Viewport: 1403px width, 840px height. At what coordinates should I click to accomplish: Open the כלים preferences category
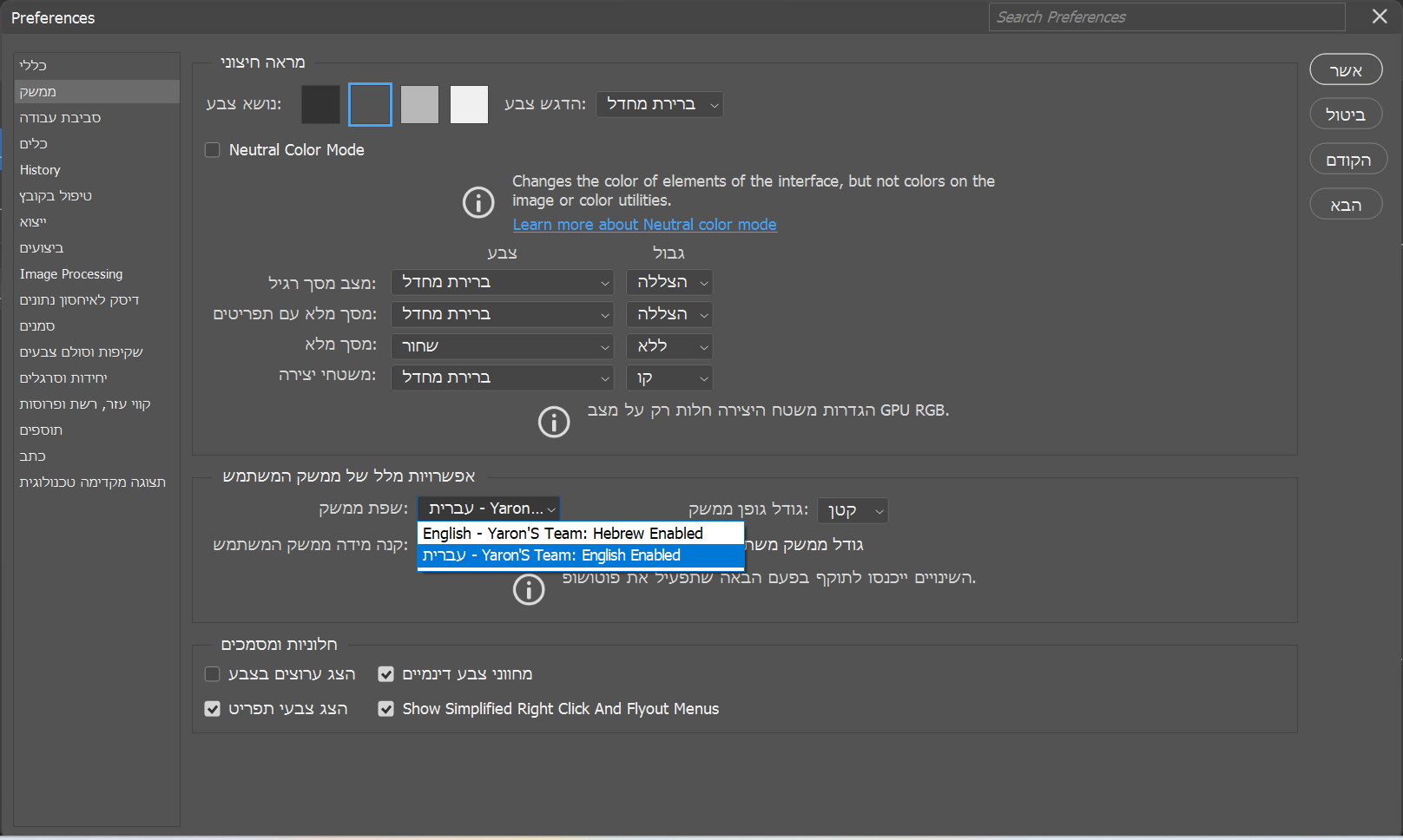[97, 143]
